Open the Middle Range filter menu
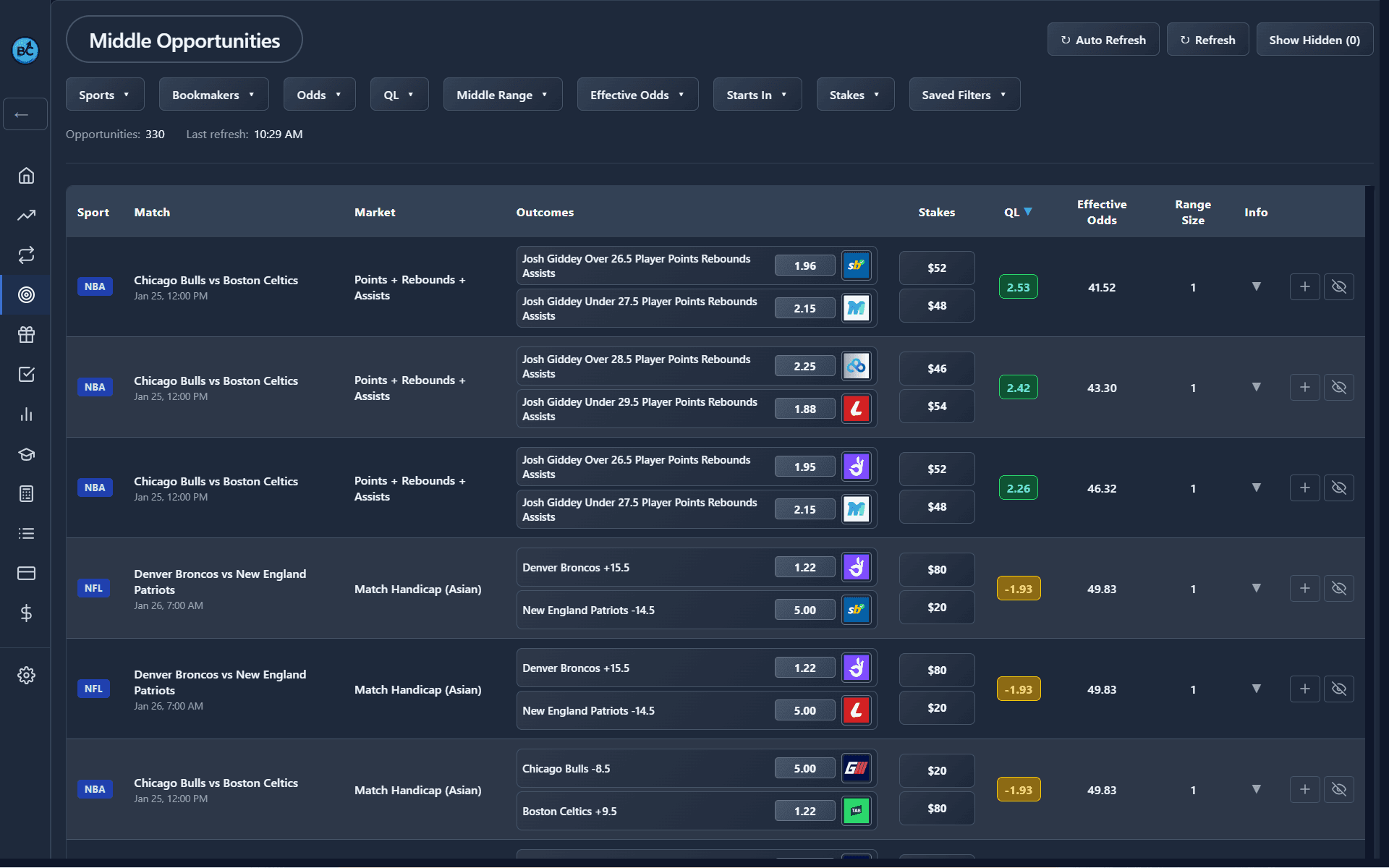 tap(502, 95)
